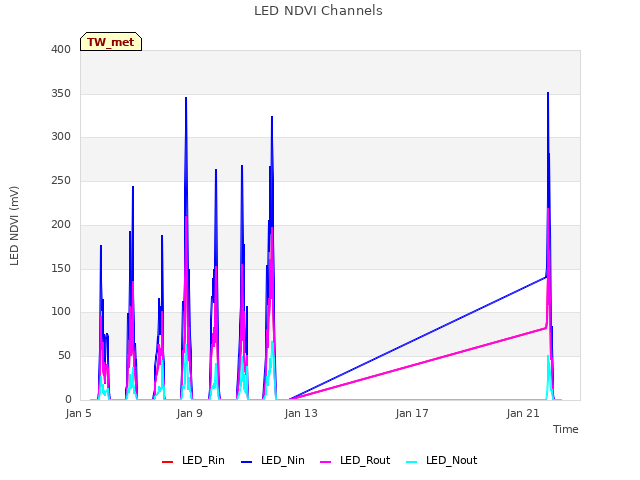Click the Time axis title
This screenshot has height=480, width=640.
tap(565, 429)
